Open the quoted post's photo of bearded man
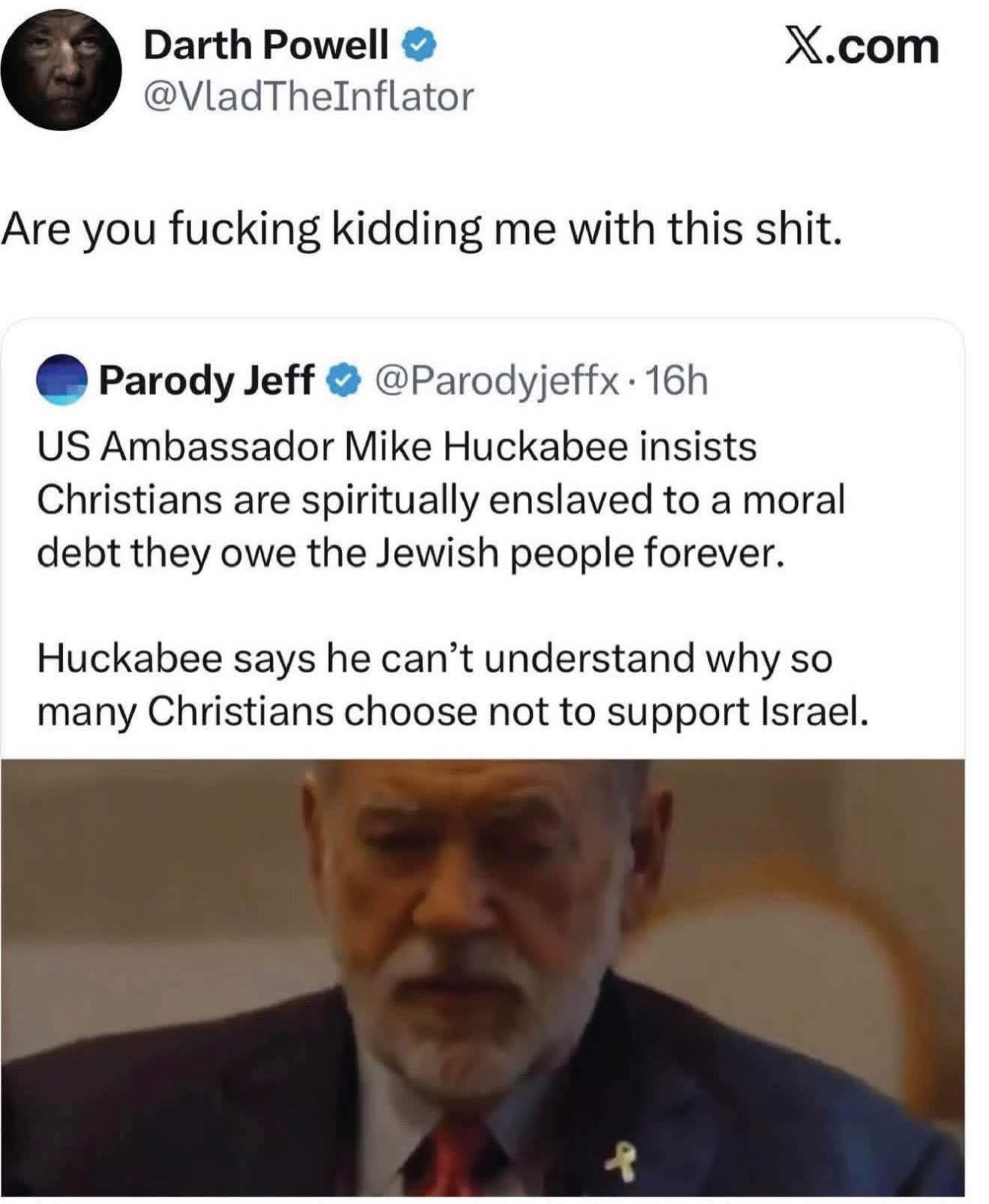Viewport: 989px width, 1204px height. click(x=482, y=977)
